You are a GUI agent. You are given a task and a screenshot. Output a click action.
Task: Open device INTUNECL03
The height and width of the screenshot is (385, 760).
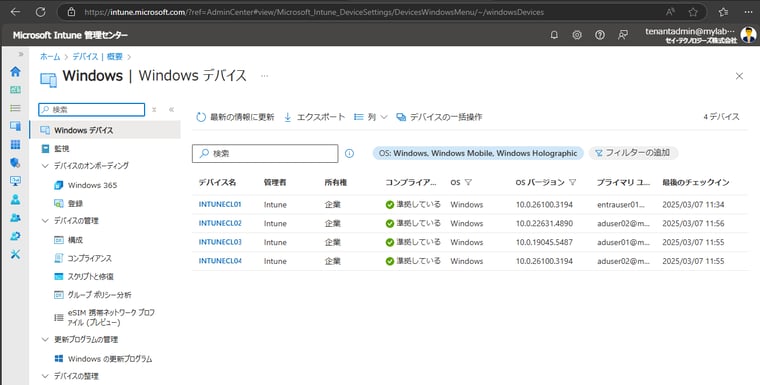tap(220, 242)
